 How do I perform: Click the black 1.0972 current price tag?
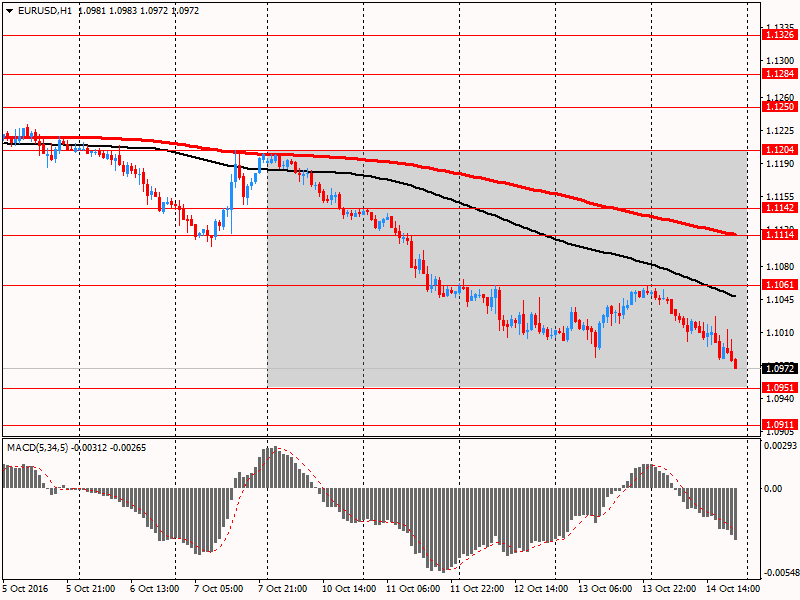click(779, 368)
